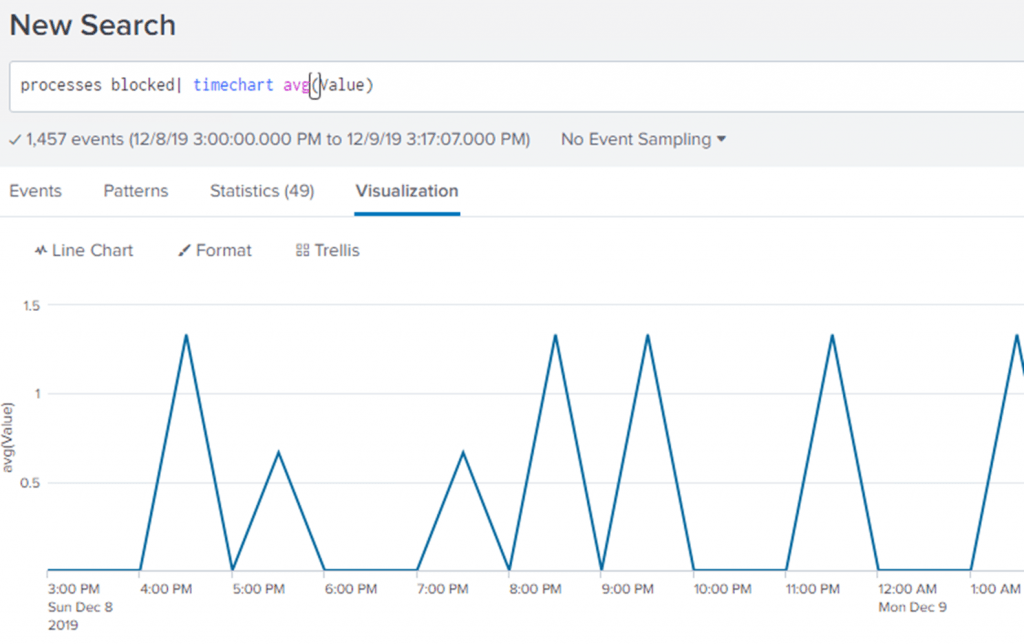Click the avg(Value) y-axis label

click(x=9, y=437)
